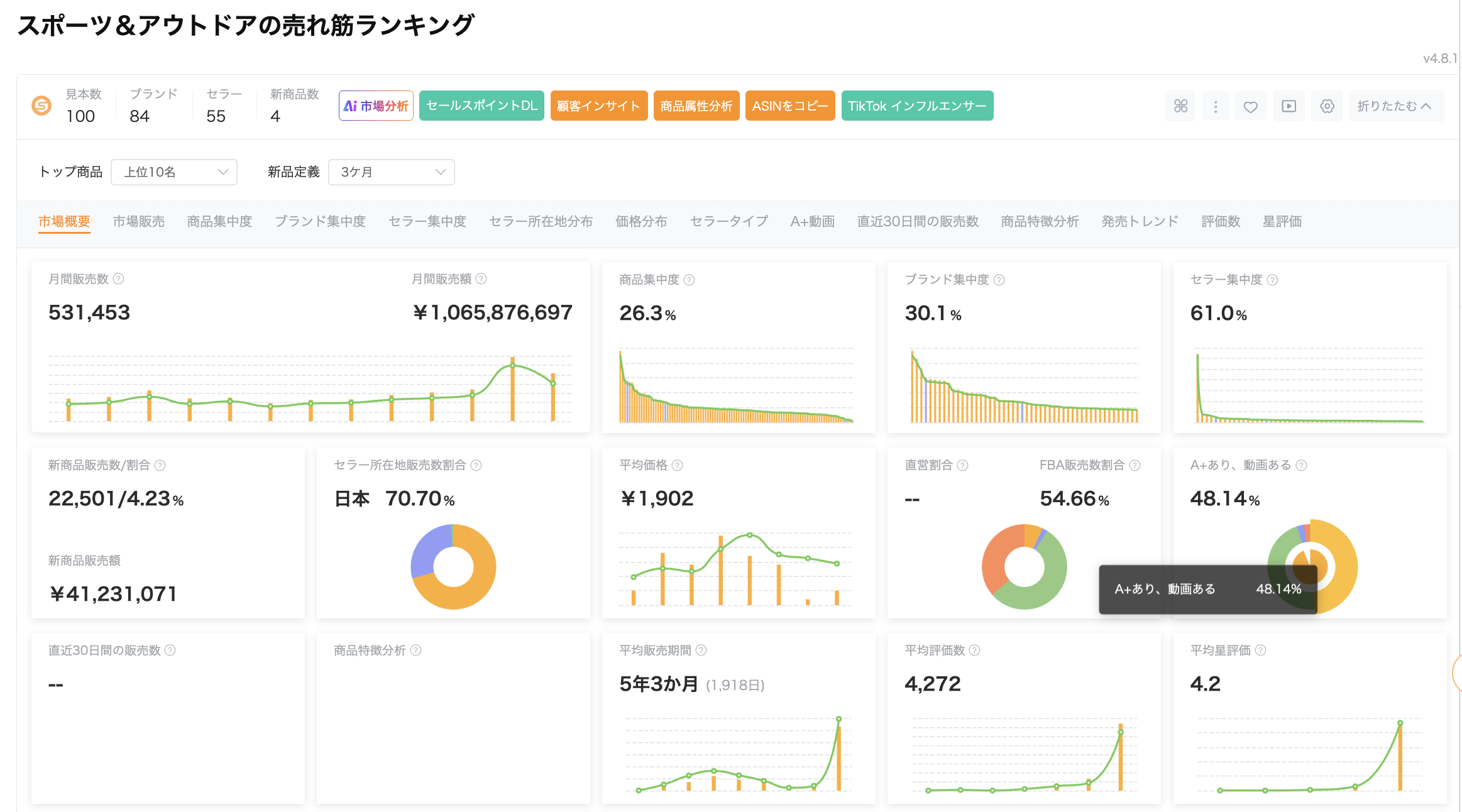Switch to the 価格分布 tab

(x=641, y=221)
